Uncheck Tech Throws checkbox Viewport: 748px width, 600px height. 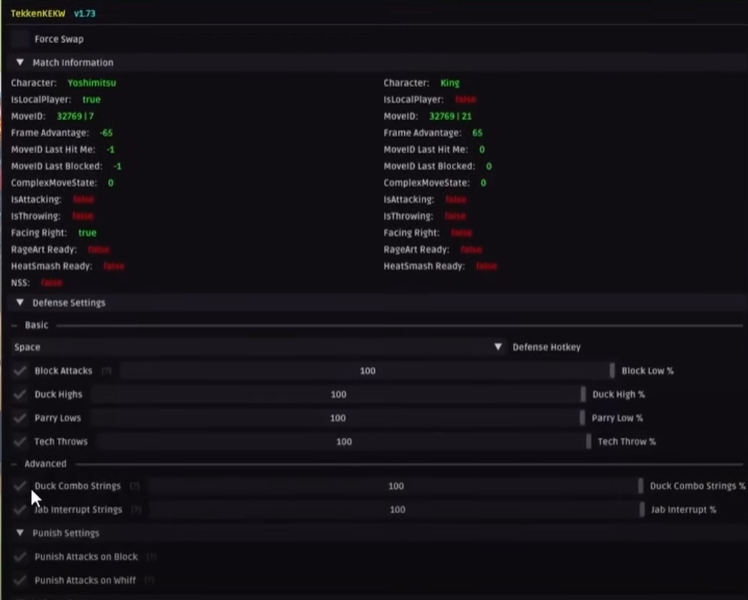pos(20,442)
